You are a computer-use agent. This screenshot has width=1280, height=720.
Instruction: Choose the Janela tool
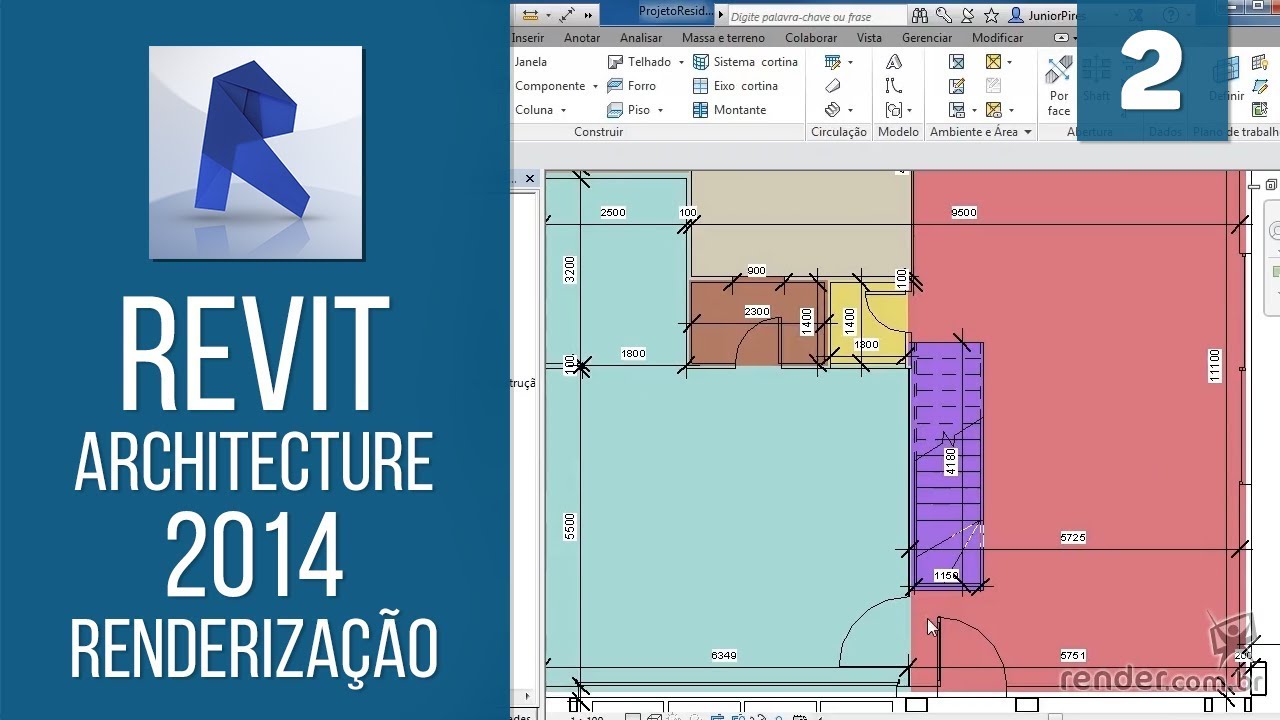click(531, 62)
